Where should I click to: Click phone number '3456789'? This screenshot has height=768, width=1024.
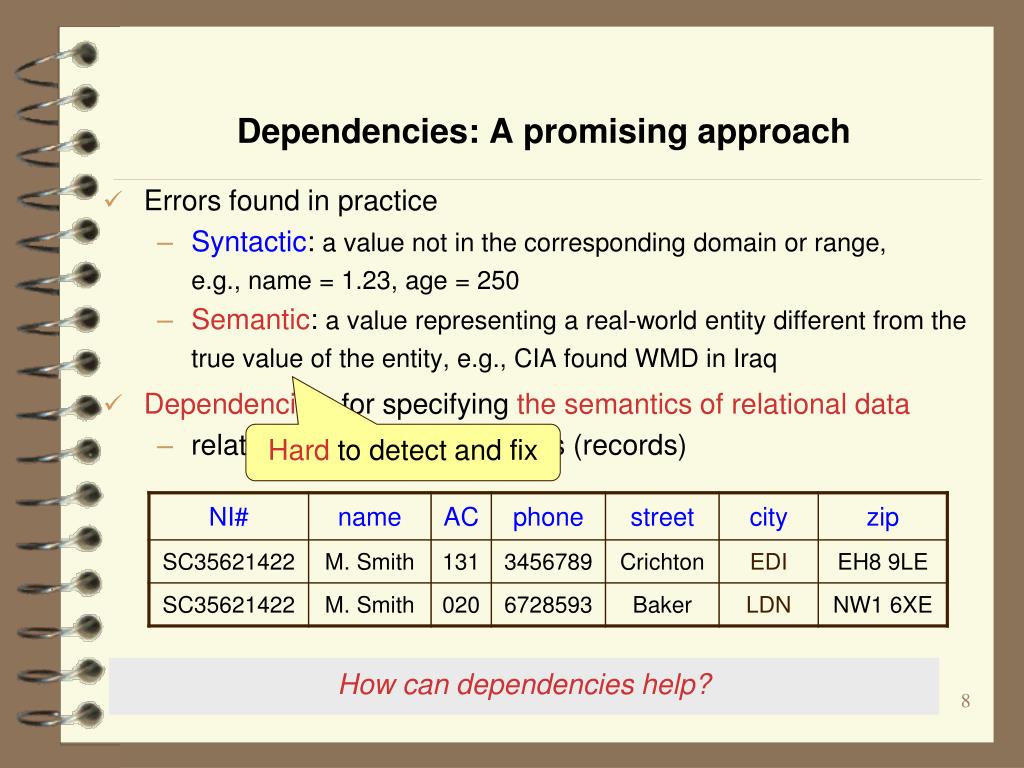click(x=548, y=562)
